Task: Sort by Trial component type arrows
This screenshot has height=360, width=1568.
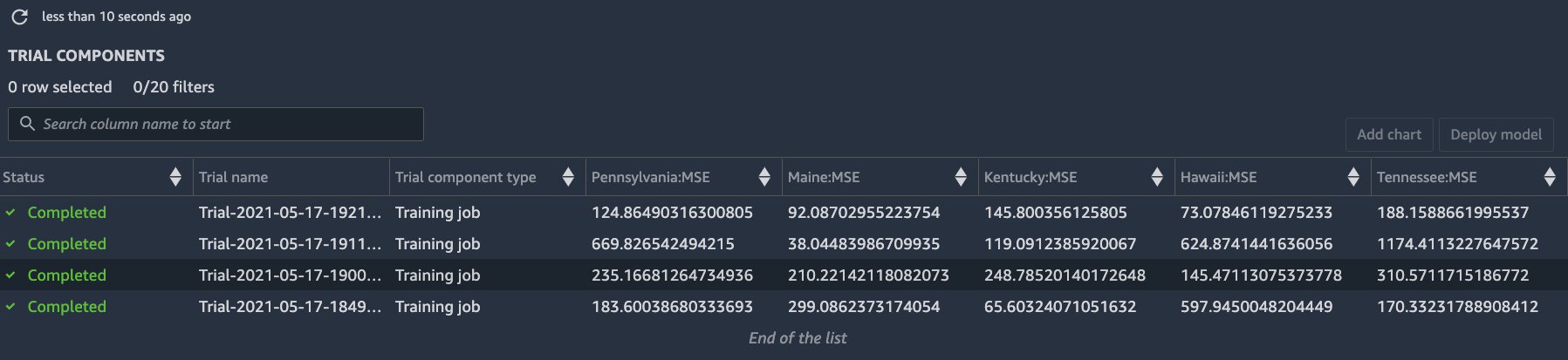Action: [x=568, y=177]
